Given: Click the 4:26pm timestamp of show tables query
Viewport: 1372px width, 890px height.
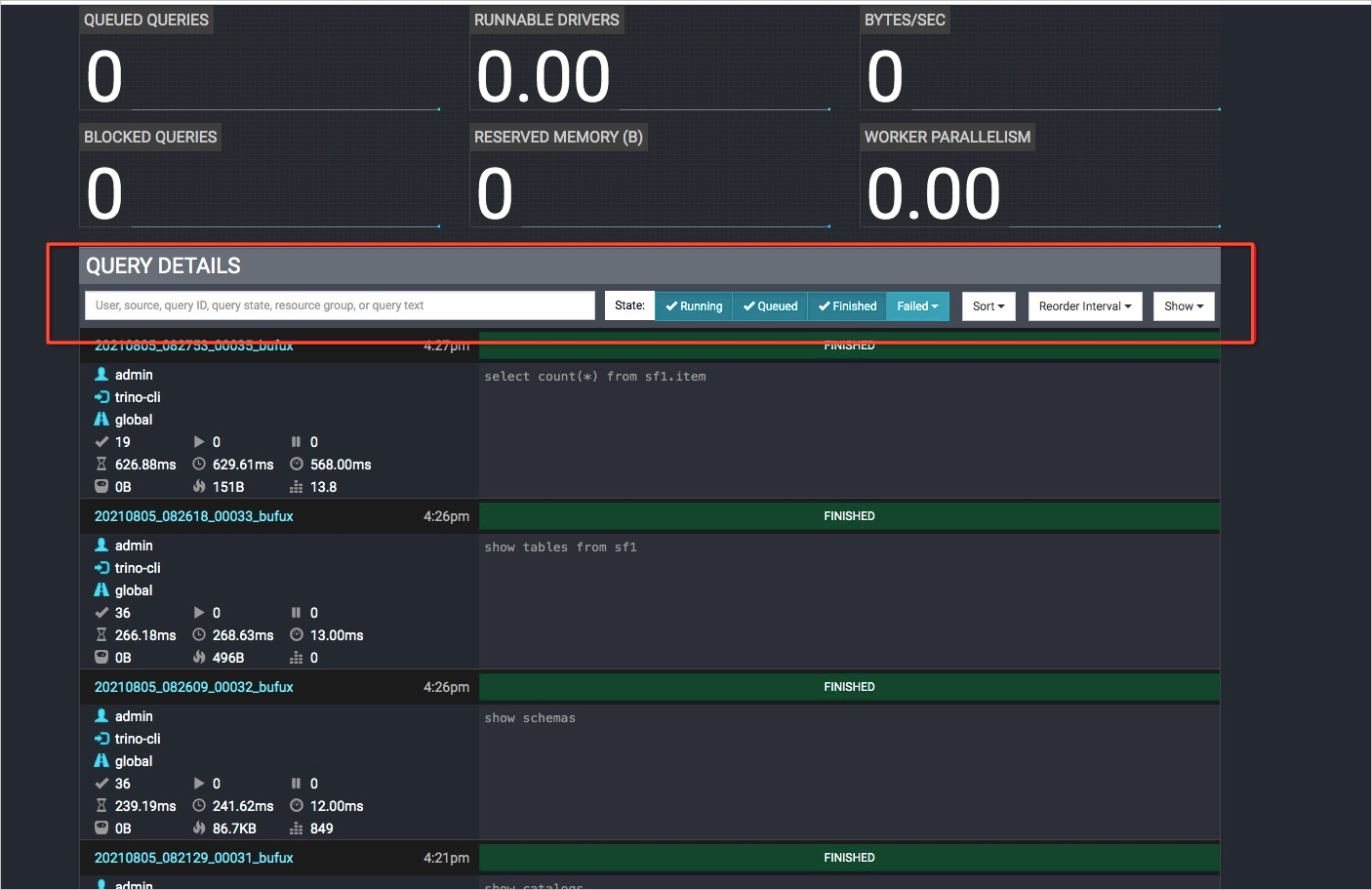Looking at the screenshot, I should pyautogui.click(x=446, y=516).
